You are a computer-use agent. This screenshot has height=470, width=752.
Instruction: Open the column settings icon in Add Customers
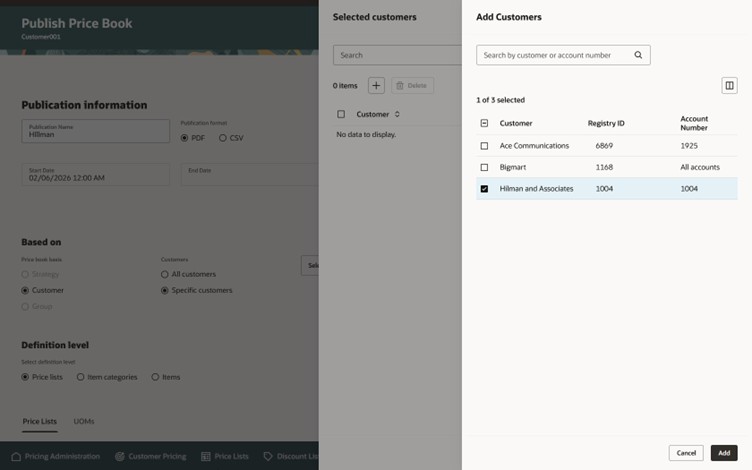pos(729,85)
